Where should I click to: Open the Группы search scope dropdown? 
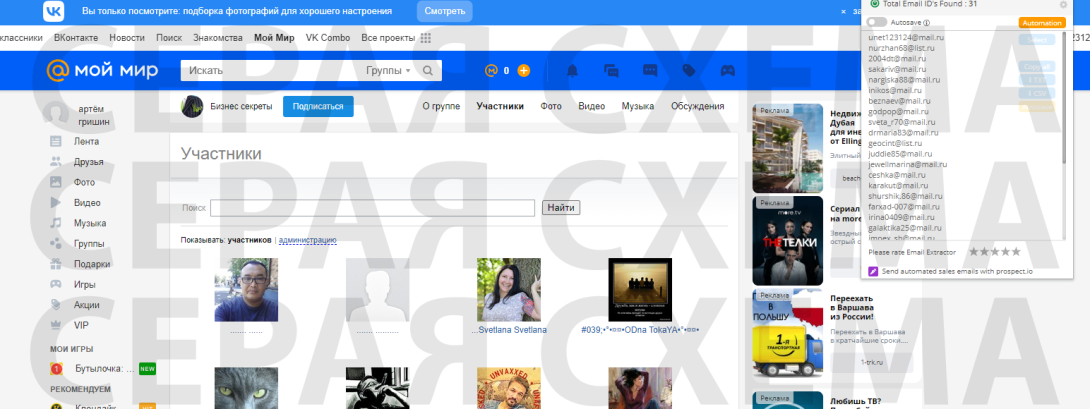(388, 70)
